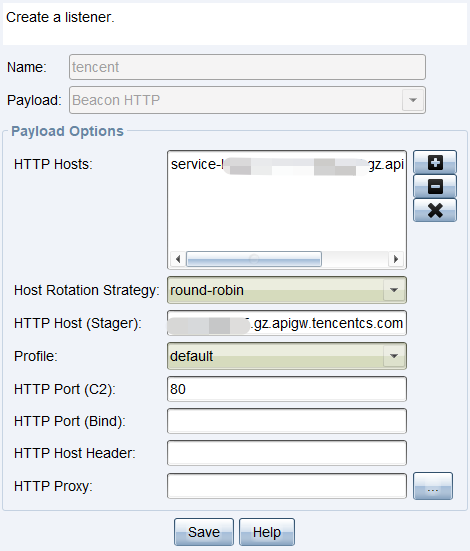Focus the HTTP Host Header field
This screenshot has height=551, width=470.
click(x=287, y=453)
